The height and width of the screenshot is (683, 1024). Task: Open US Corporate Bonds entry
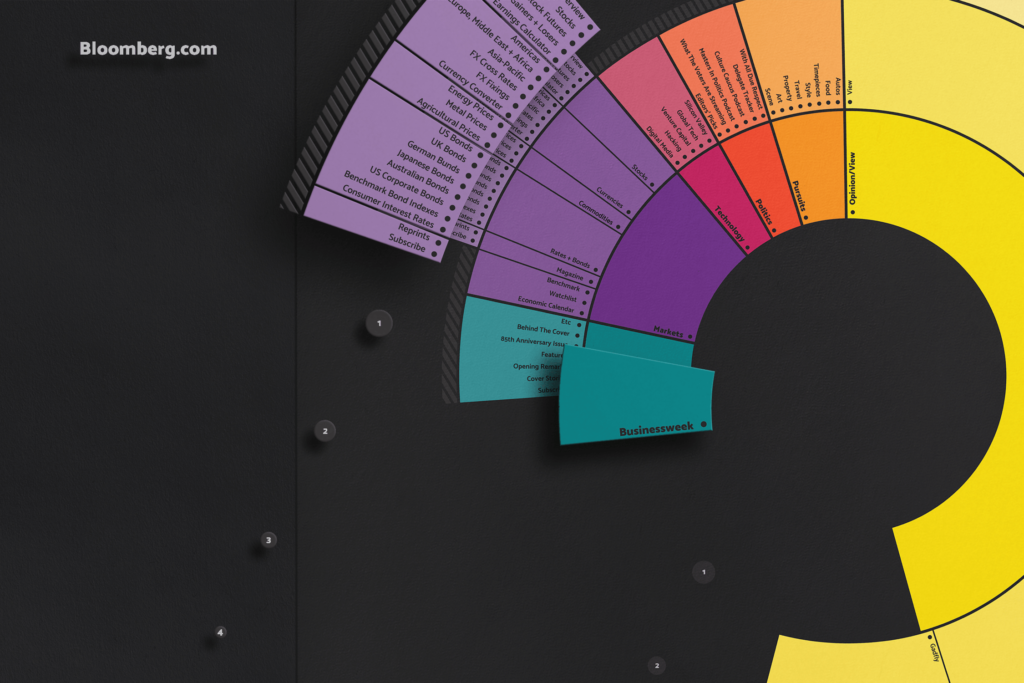(405, 188)
